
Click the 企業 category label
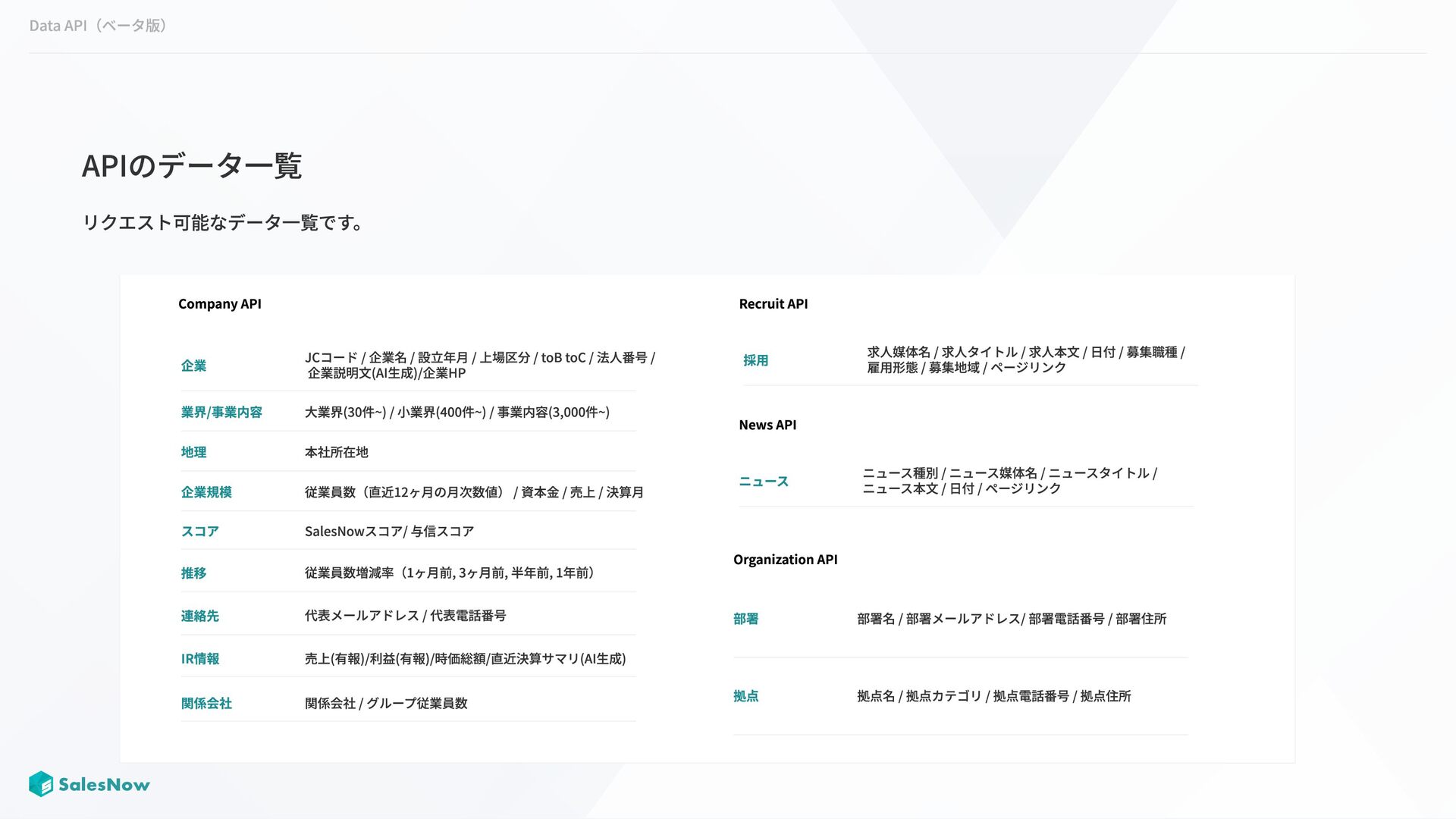(x=193, y=366)
